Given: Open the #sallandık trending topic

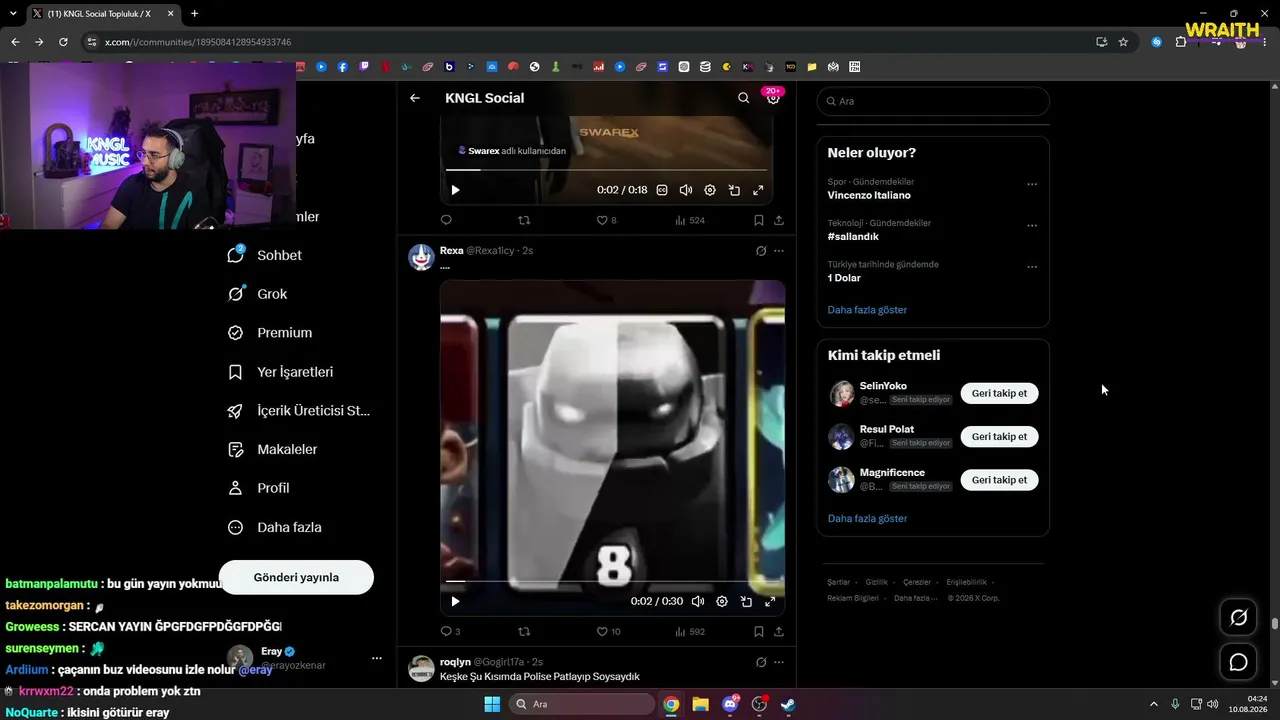Looking at the screenshot, I should tap(853, 237).
